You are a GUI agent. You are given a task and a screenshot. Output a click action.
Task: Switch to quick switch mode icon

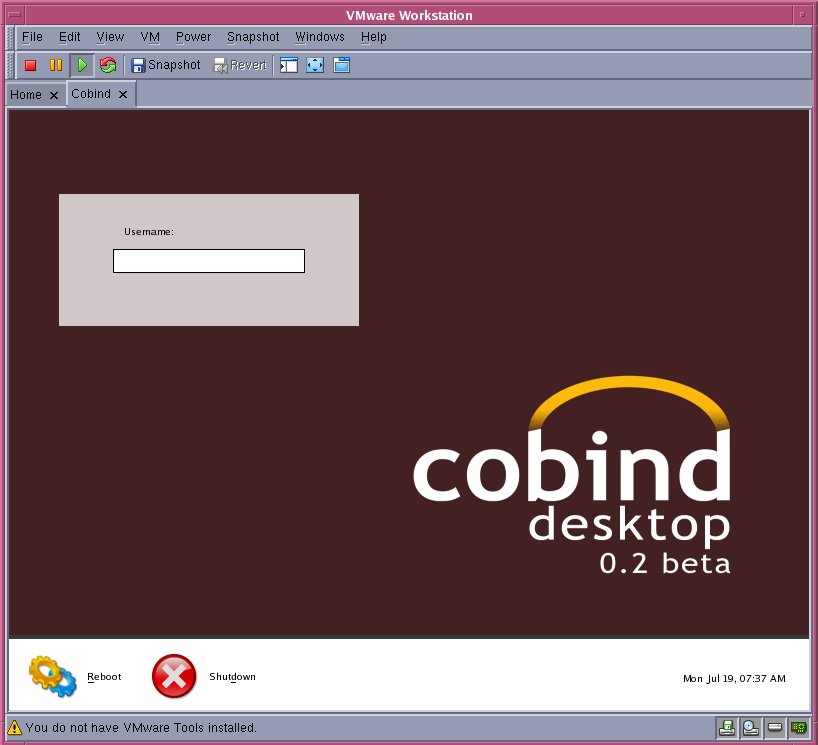[341, 65]
